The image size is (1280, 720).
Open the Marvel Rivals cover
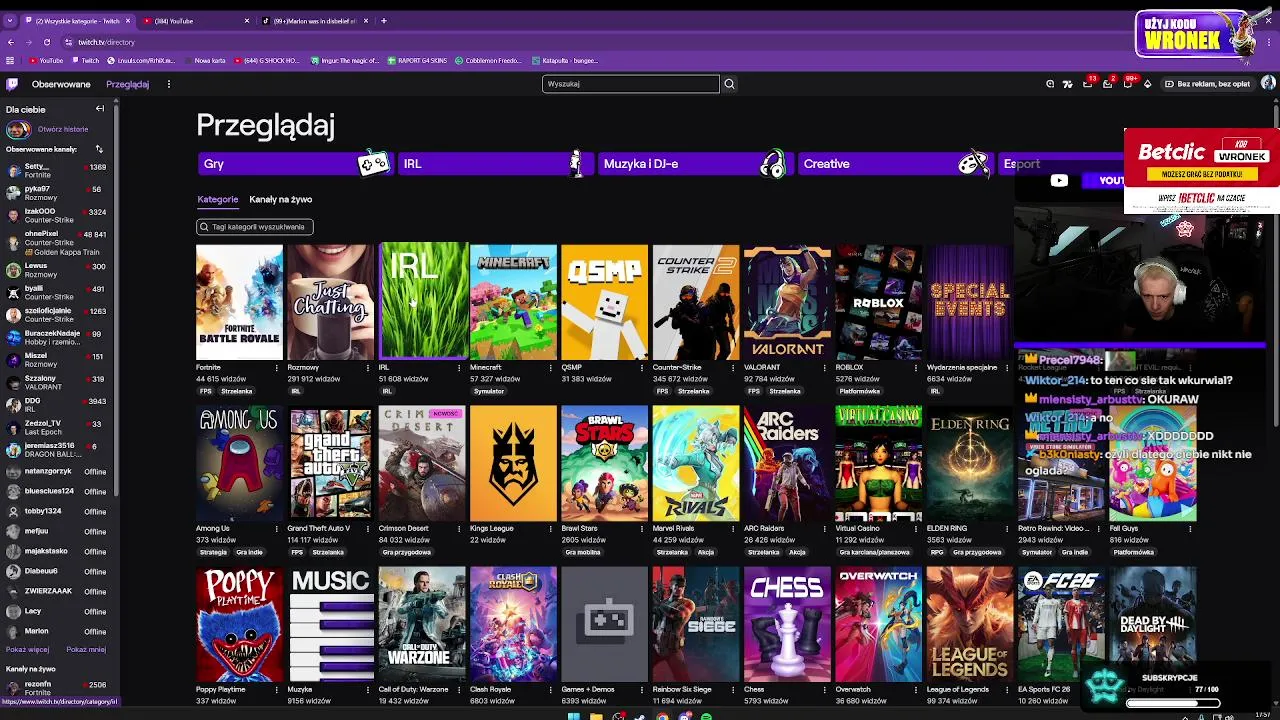point(696,463)
